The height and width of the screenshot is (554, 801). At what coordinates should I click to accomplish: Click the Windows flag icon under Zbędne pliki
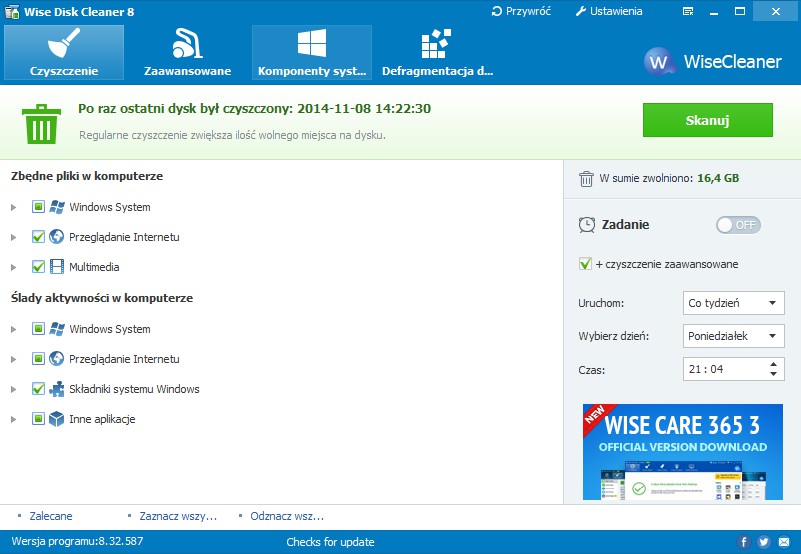57,207
